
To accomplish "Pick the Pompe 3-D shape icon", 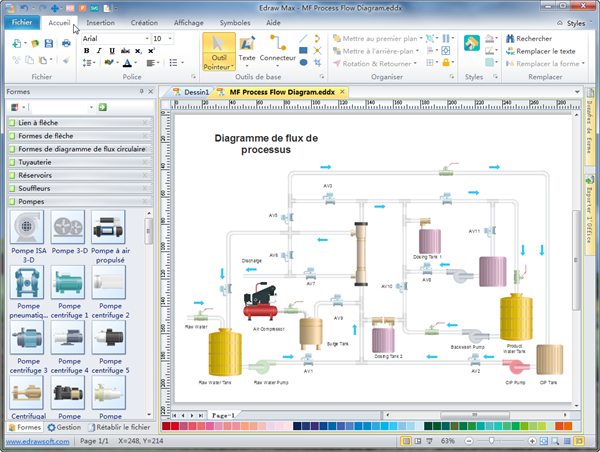I will coord(68,229).
